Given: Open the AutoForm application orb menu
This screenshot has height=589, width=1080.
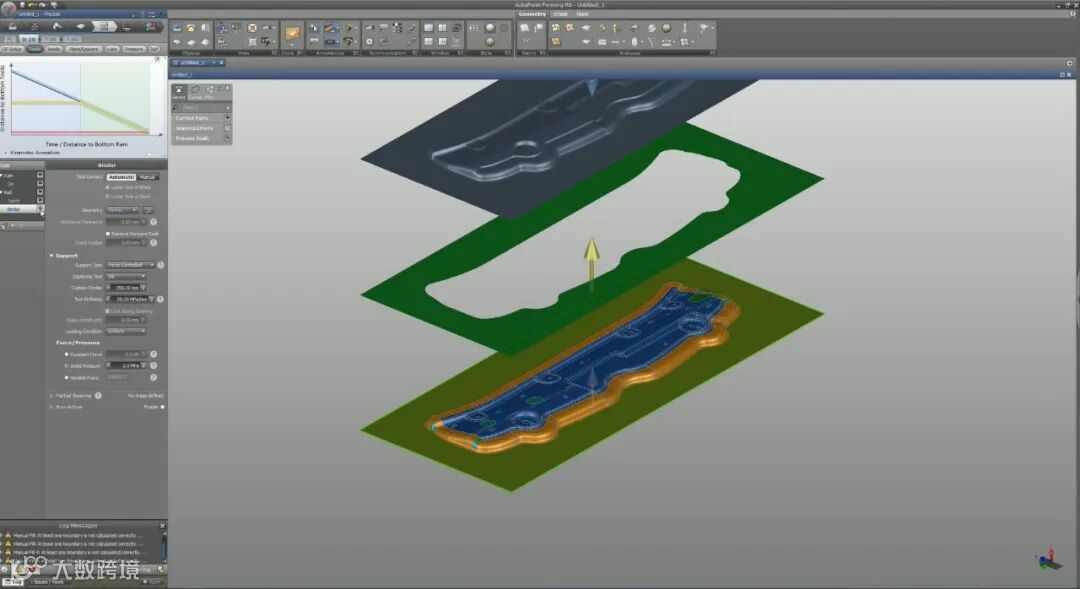Looking at the screenshot, I should point(8,8).
